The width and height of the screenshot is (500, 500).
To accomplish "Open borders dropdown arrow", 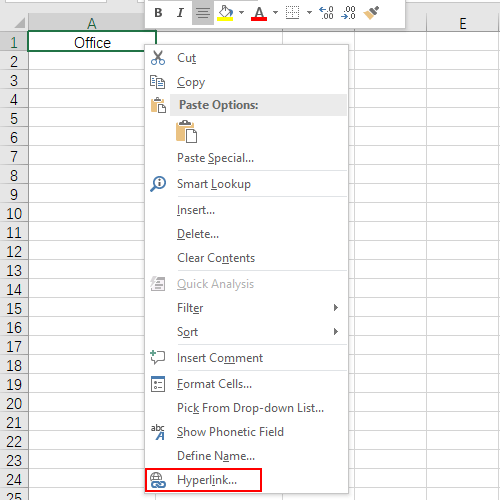I will 309,13.
